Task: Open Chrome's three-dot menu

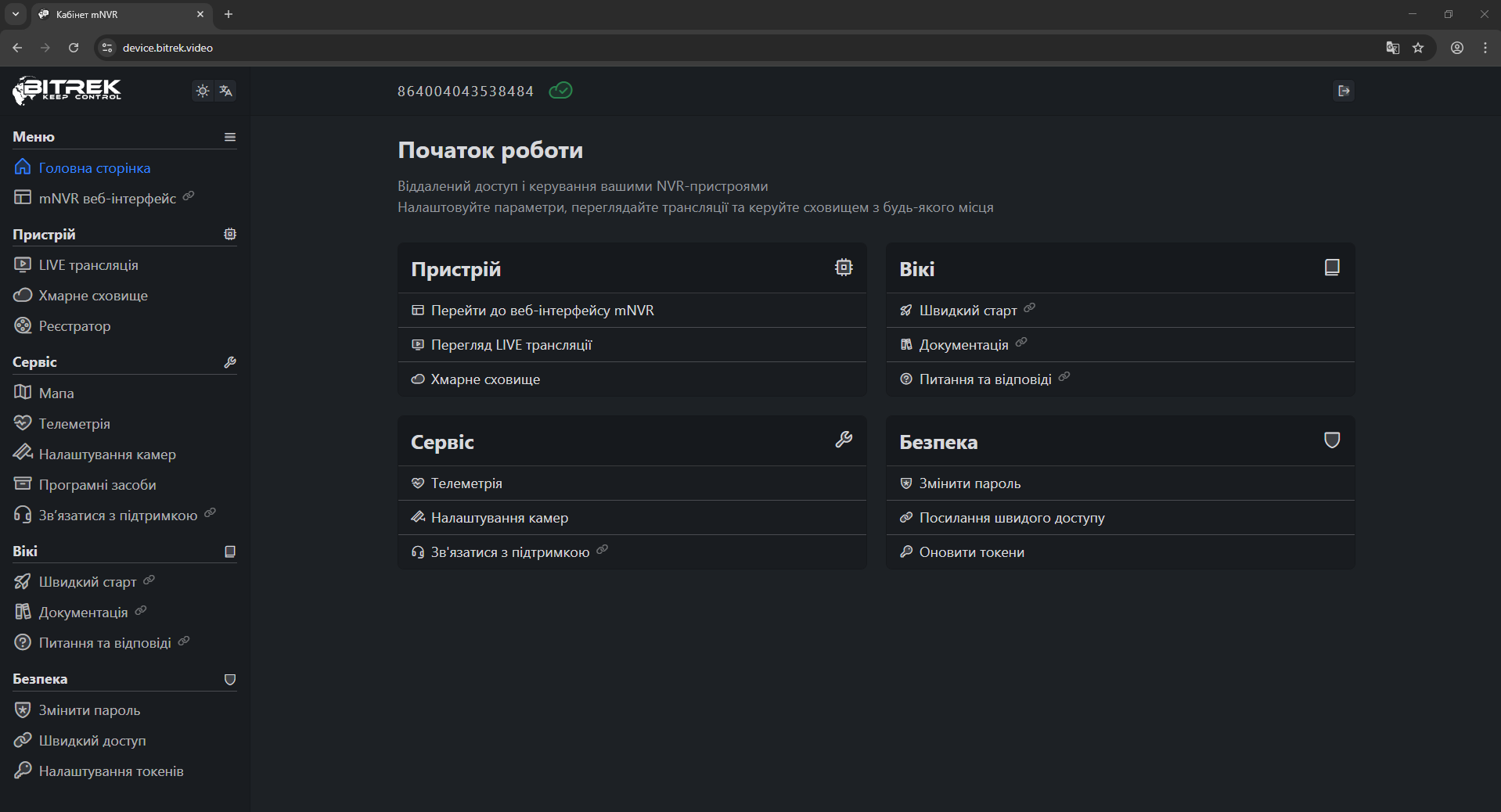Action: [x=1485, y=48]
